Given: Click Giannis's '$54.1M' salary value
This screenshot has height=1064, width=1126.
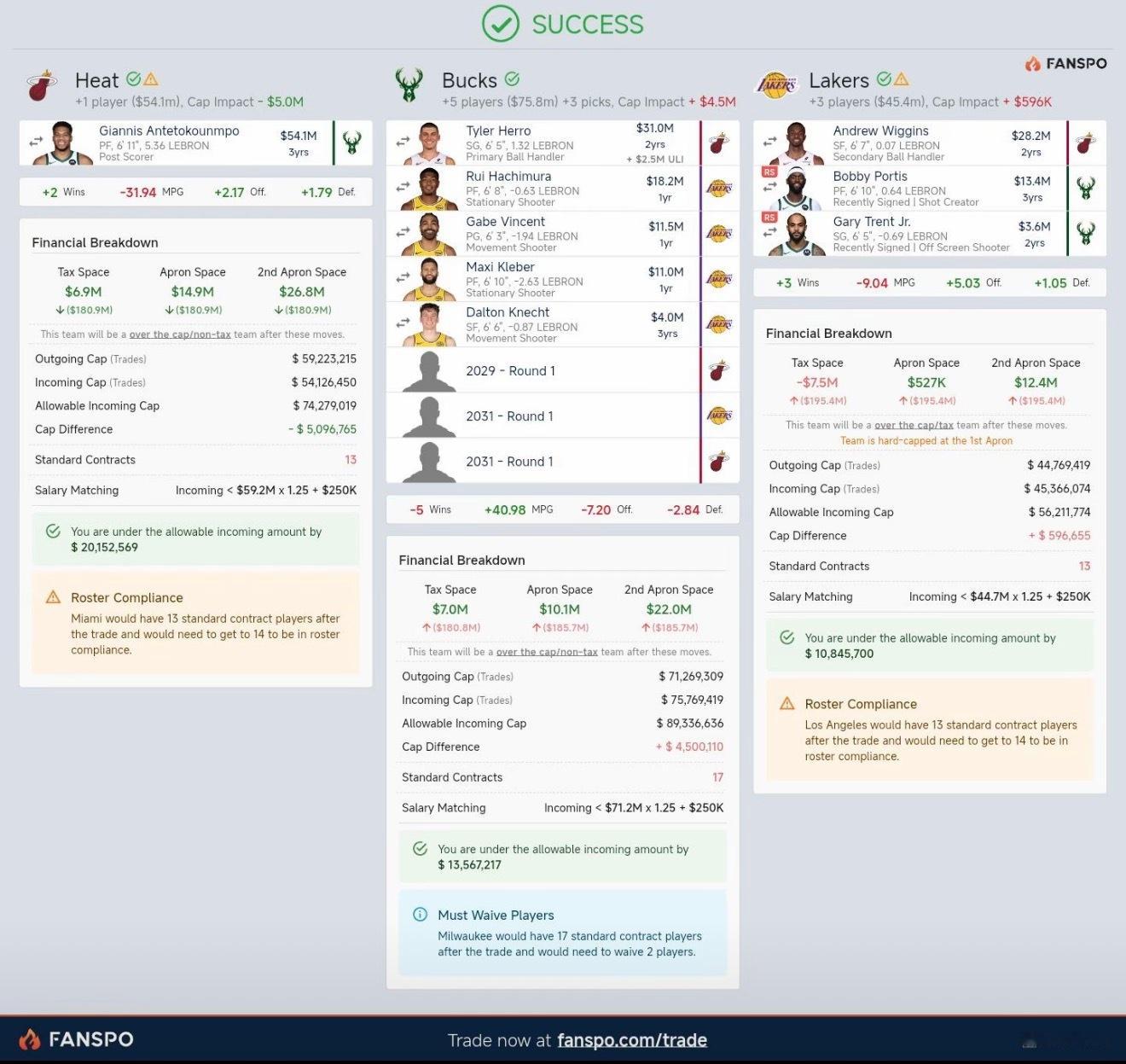Looking at the screenshot, I should 299,136.
